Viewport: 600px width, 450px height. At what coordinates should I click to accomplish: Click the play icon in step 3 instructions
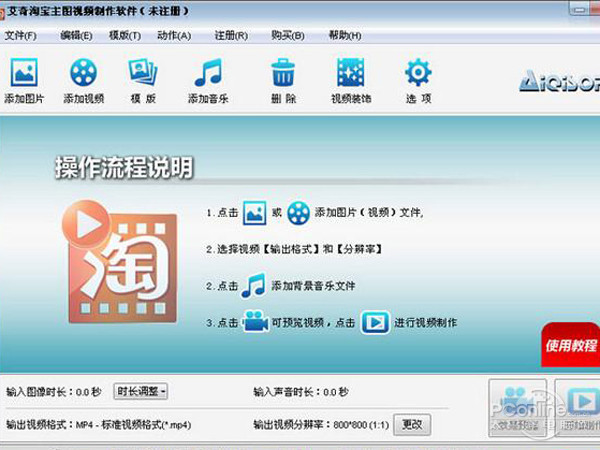coord(375,323)
